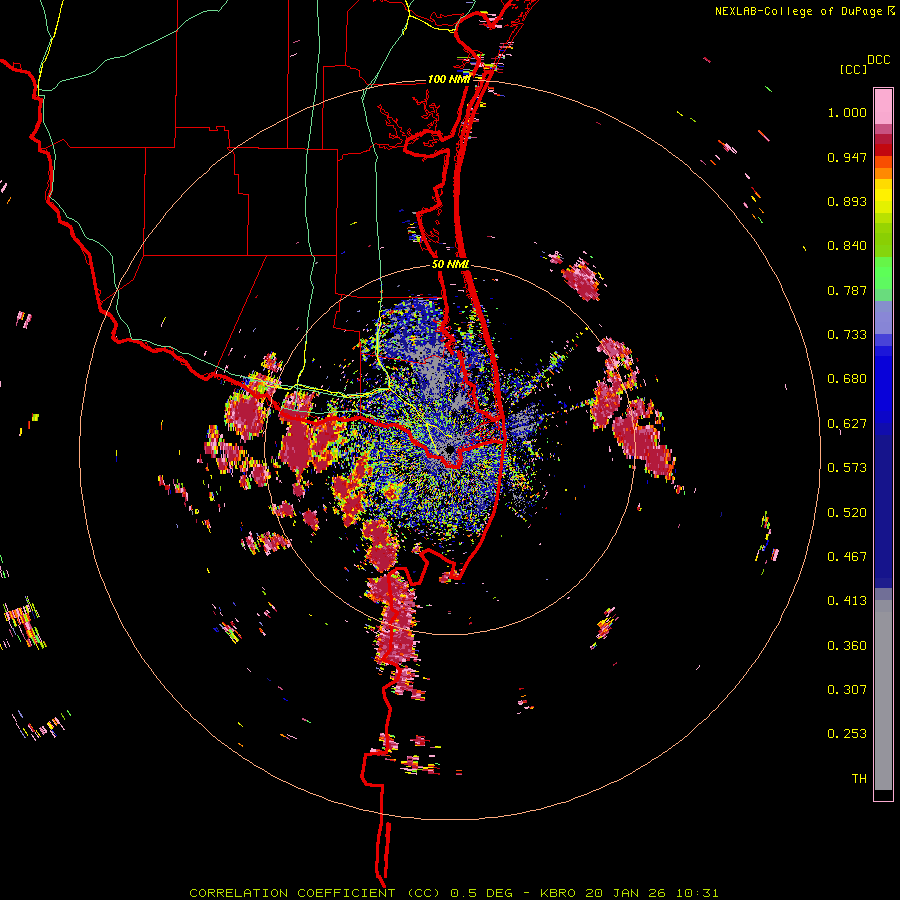Click the [CC] legend unit label

pyautogui.click(x=854, y=69)
